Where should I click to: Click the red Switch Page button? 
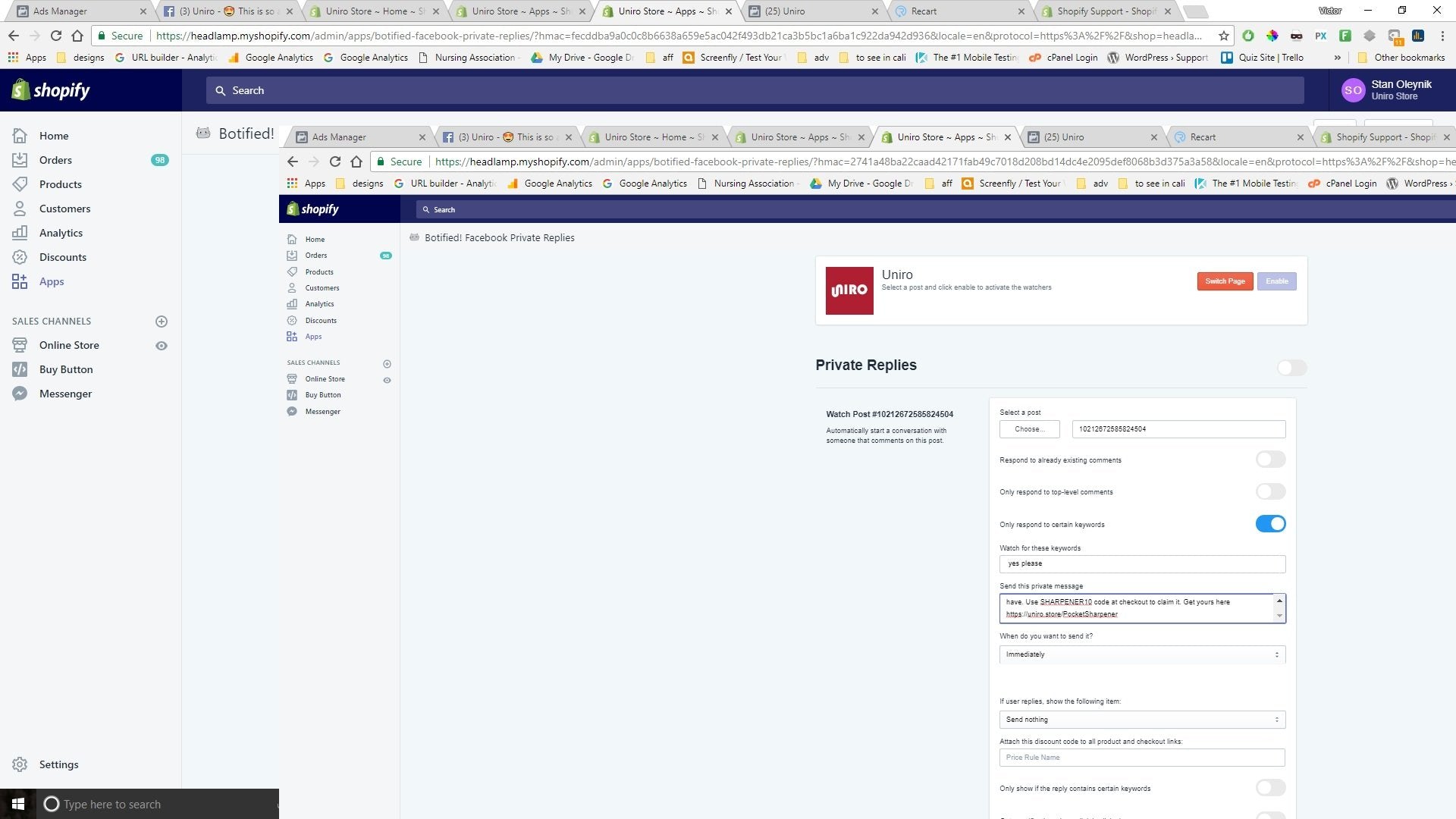(x=1225, y=281)
